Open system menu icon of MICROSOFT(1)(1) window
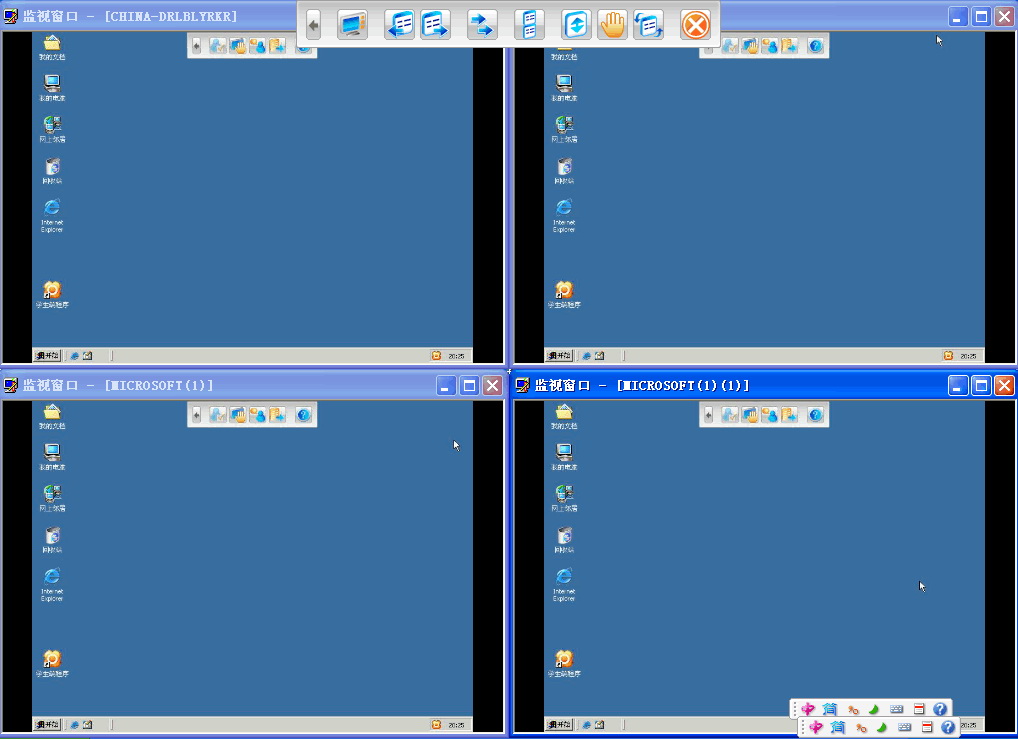 pyautogui.click(x=523, y=385)
